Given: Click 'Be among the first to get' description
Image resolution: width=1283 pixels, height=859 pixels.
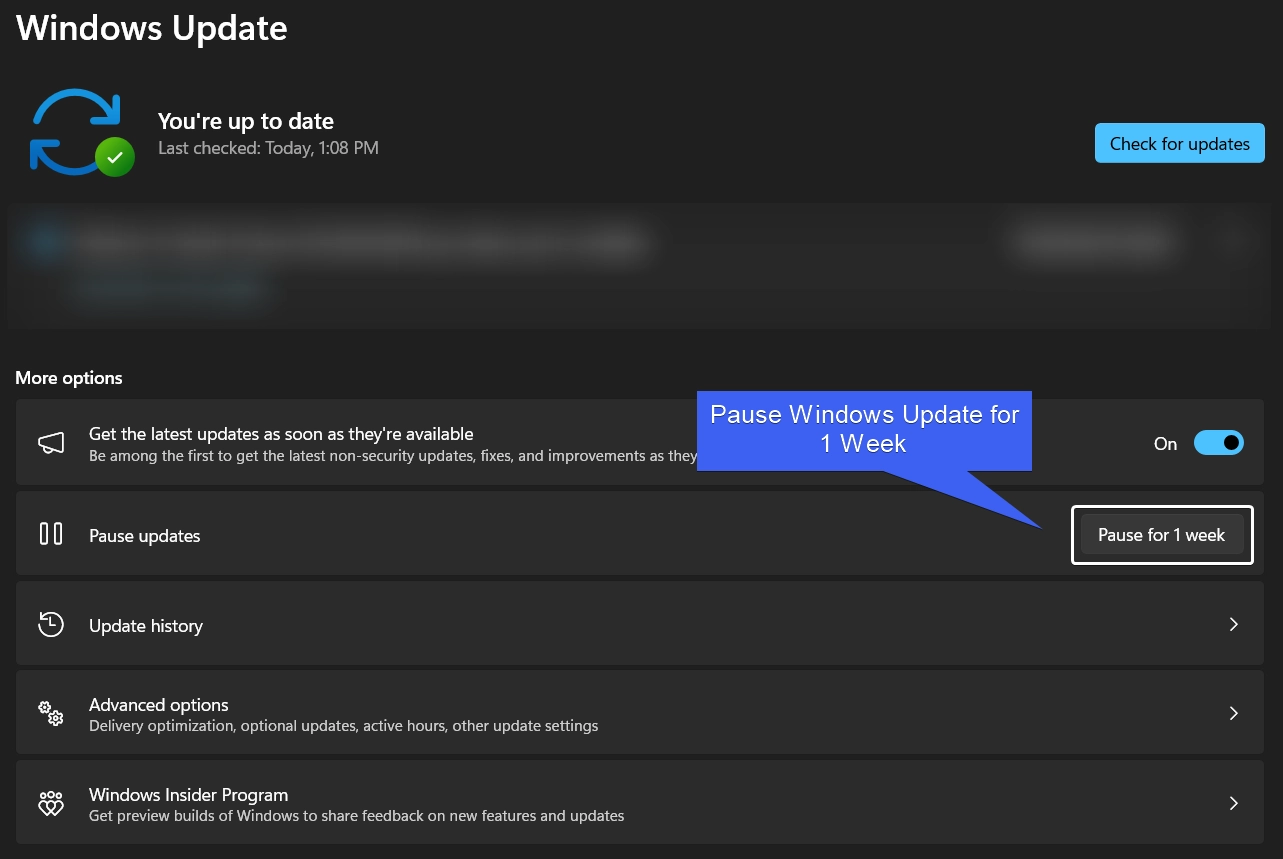Looking at the screenshot, I should coord(393,456).
